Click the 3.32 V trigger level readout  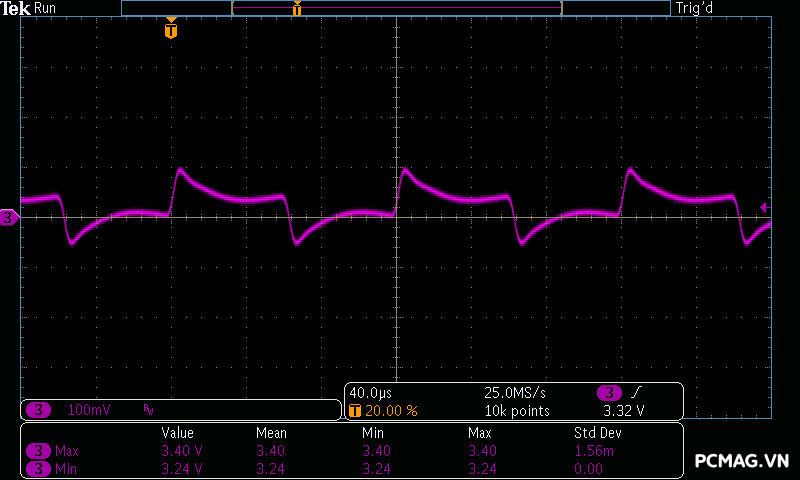tap(623, 411)
